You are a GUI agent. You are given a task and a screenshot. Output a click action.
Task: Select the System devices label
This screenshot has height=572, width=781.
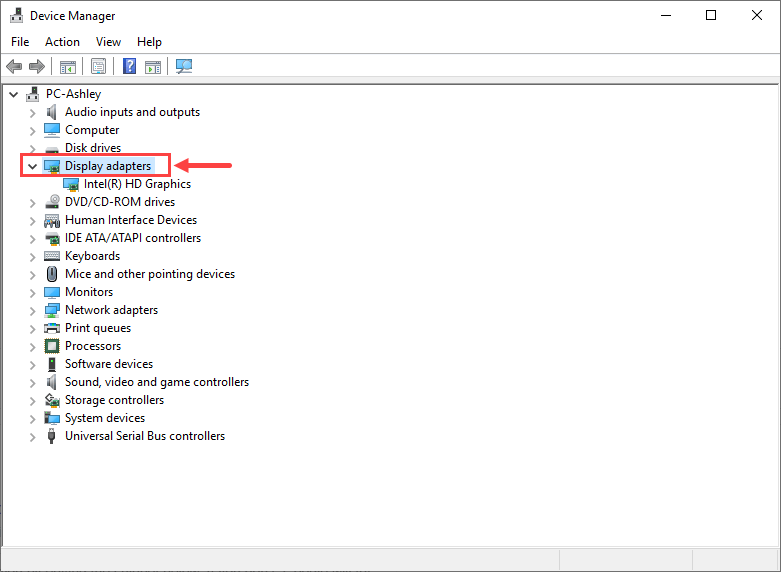pyautogui.click(x=105, y=418)
